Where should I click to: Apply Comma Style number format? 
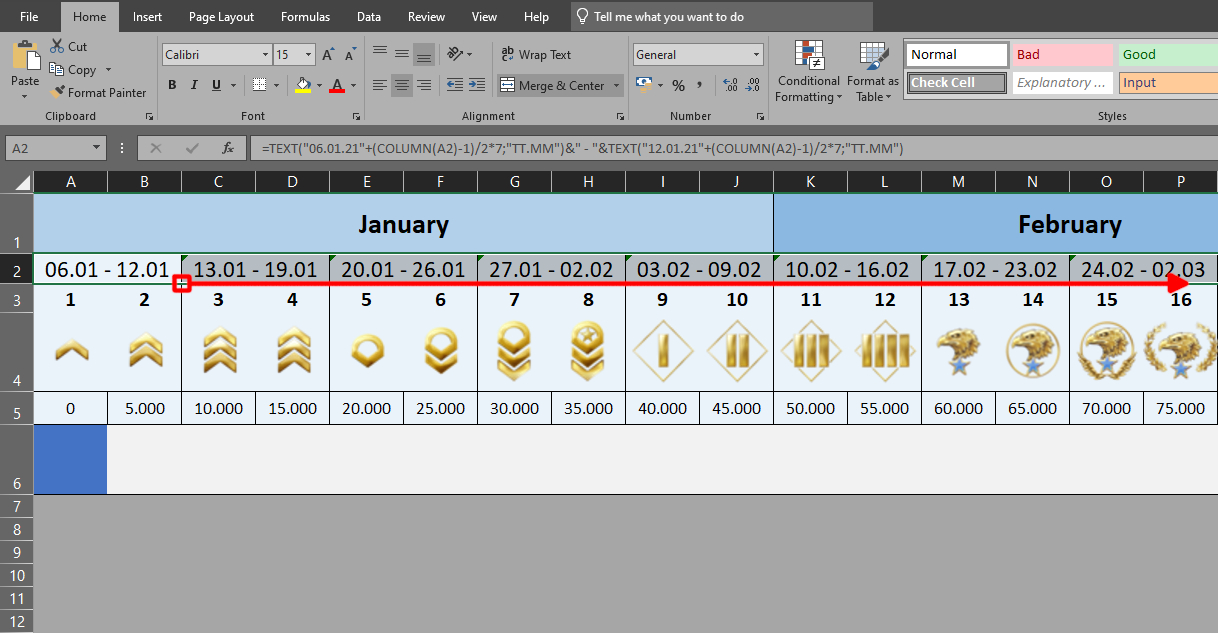pyautogui.click(x=700, y=85)
